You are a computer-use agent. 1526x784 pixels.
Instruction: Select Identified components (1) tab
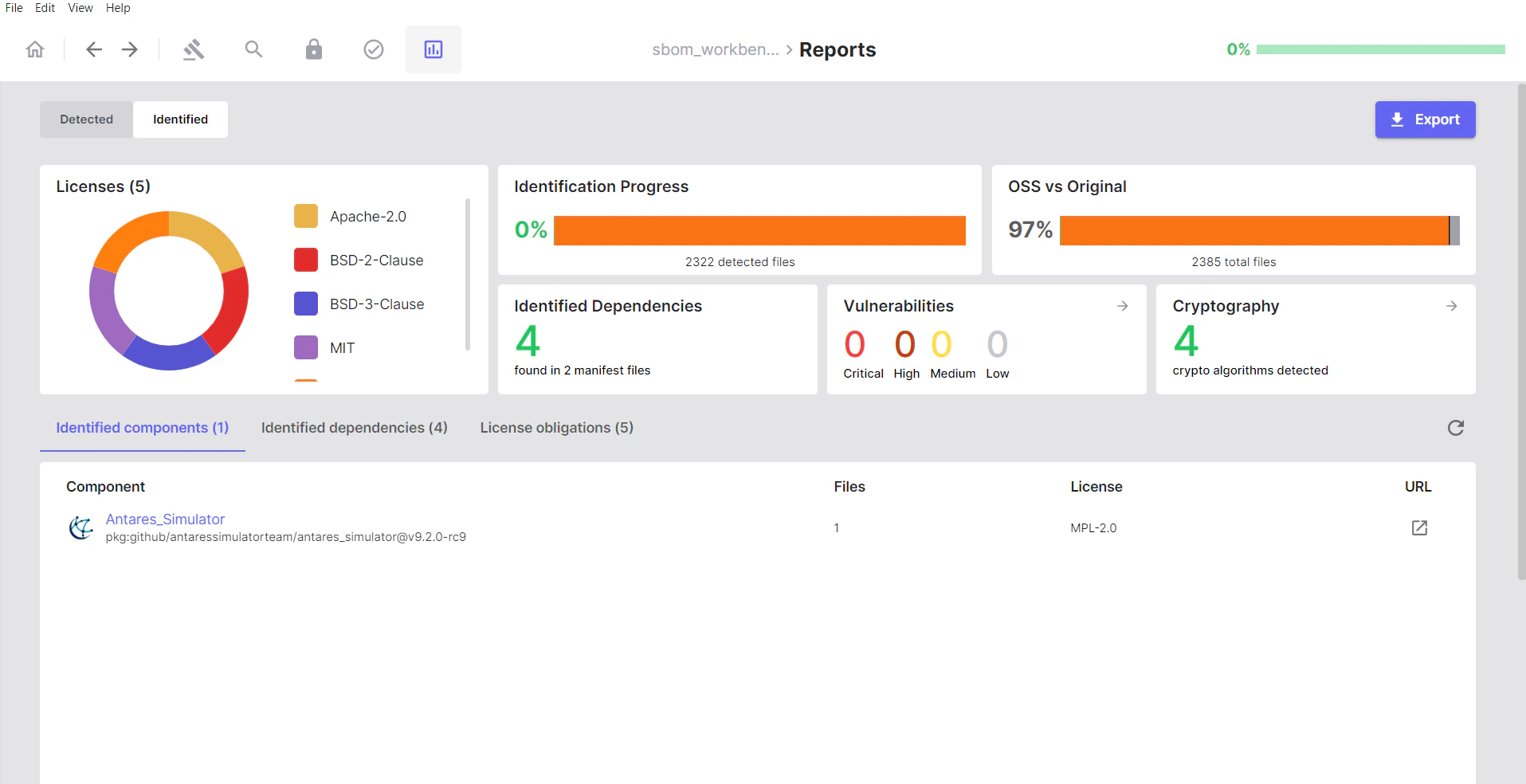(x=143, y=428)
